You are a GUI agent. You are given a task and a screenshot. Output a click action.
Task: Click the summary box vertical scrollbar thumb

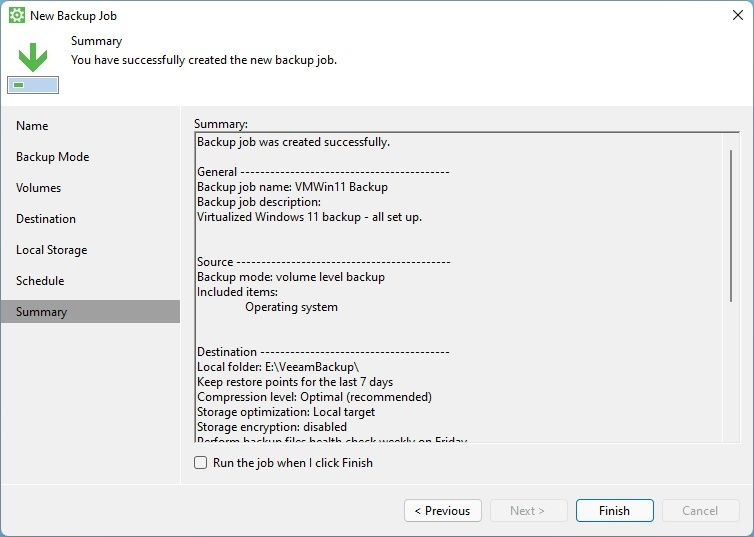[x=731, y=226]
